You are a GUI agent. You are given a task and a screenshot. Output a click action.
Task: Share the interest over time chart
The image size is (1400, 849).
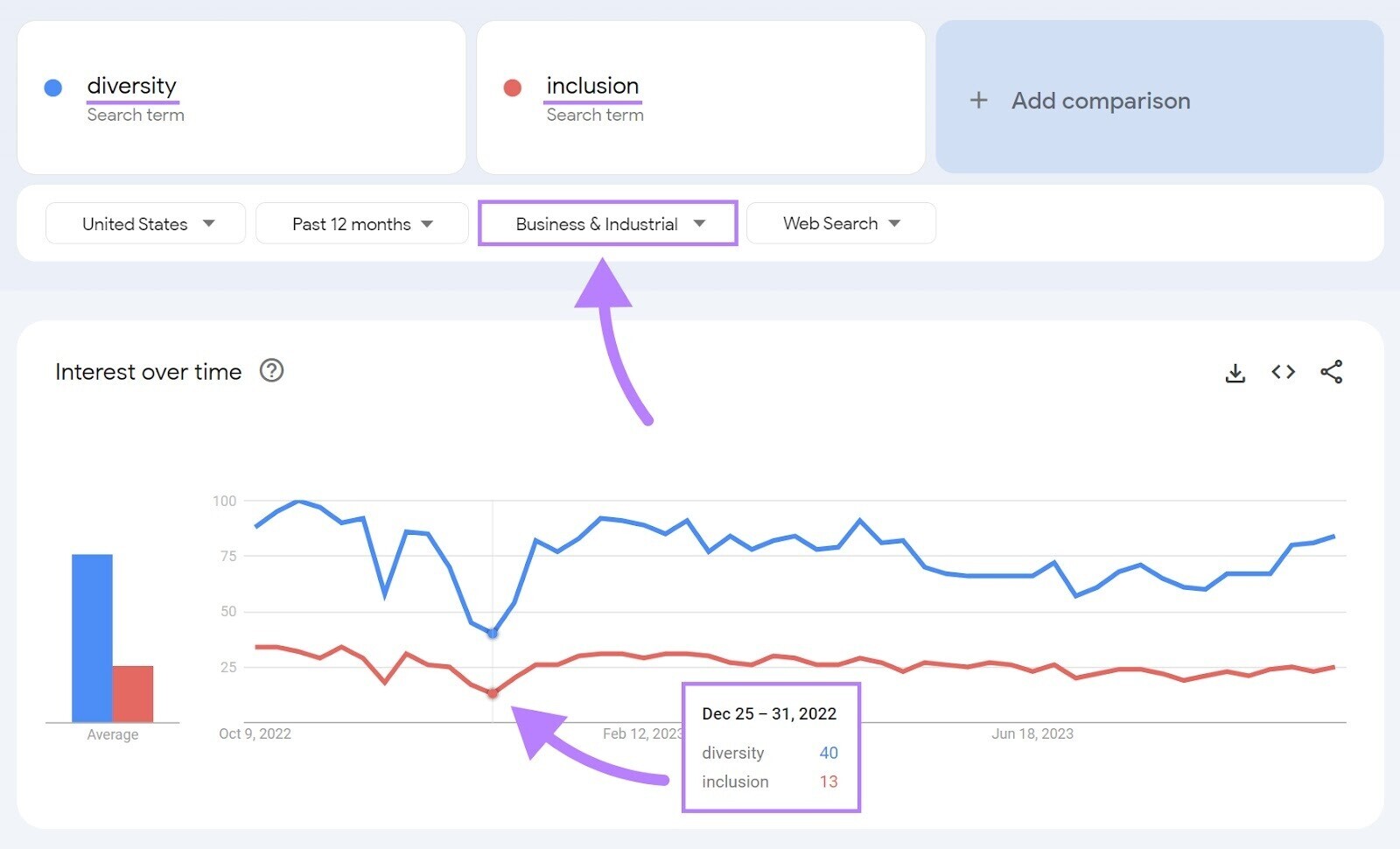[x=1331, y=372]
